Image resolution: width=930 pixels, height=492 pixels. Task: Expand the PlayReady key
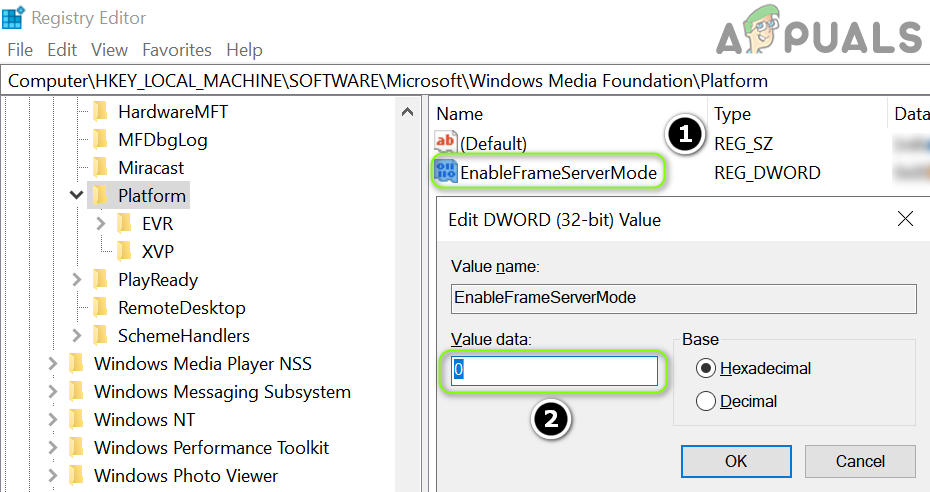point(77,279)
